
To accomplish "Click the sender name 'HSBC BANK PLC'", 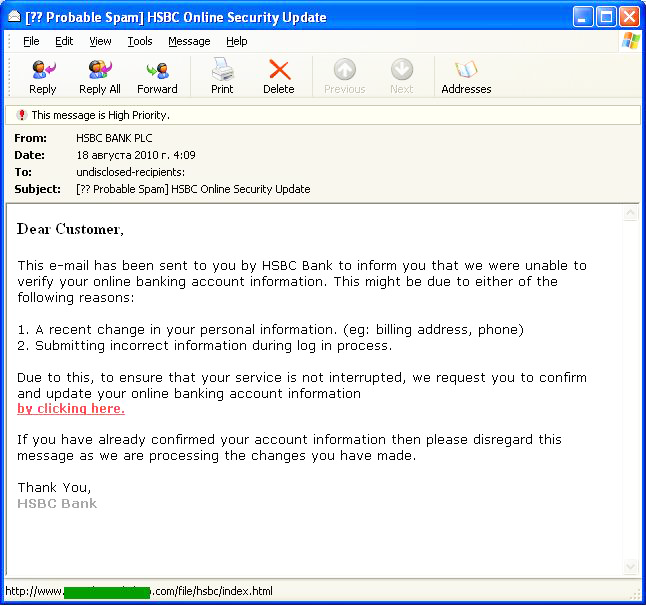I will (x=114, y=138).
